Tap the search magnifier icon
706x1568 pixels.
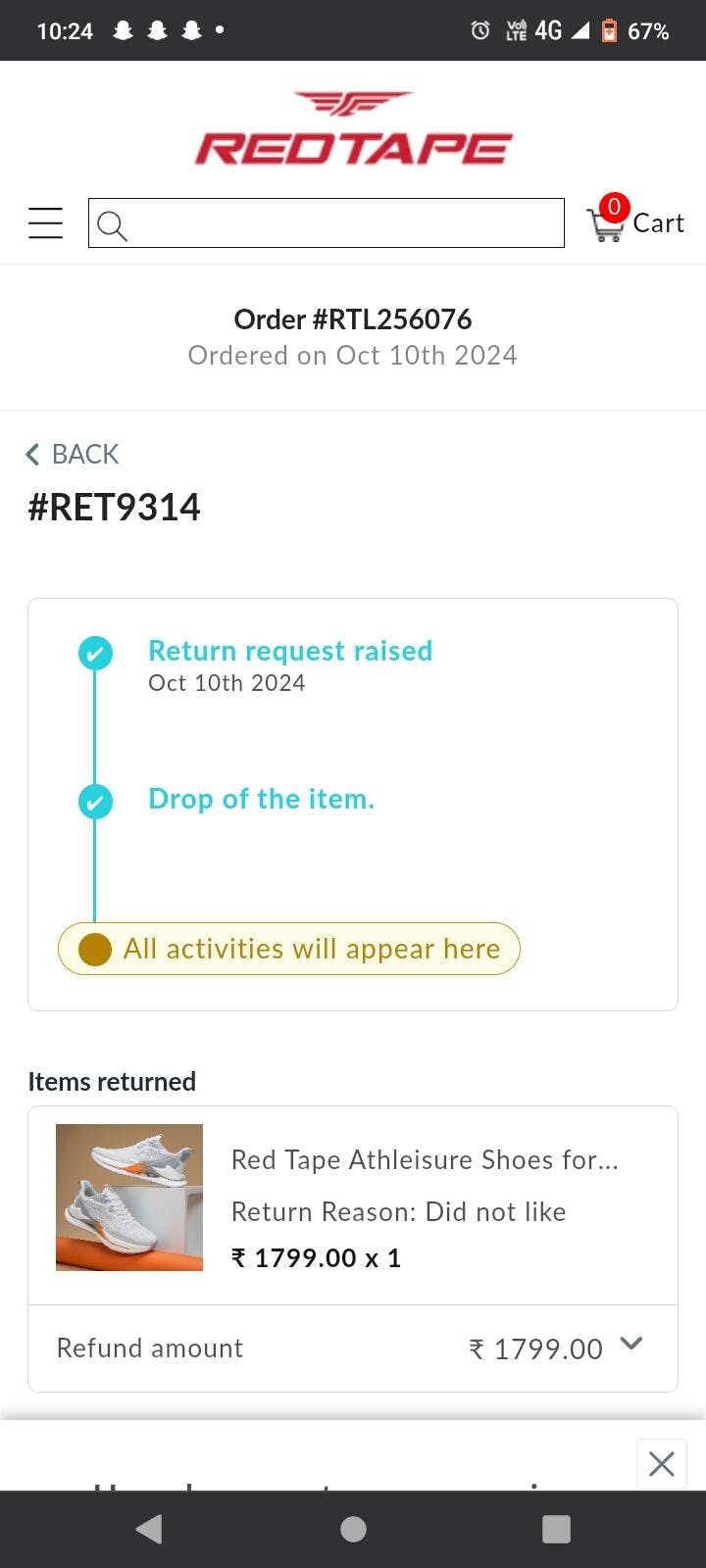(x=112, y=225)
